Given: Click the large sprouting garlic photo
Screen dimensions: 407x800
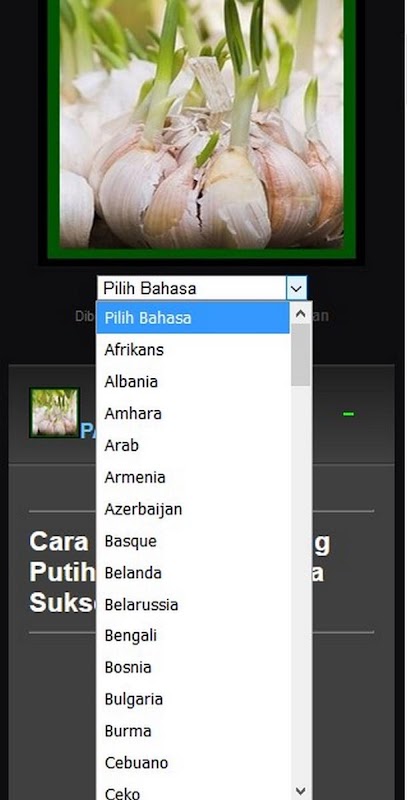Looking at the screenshot, I should pos(201,124).
